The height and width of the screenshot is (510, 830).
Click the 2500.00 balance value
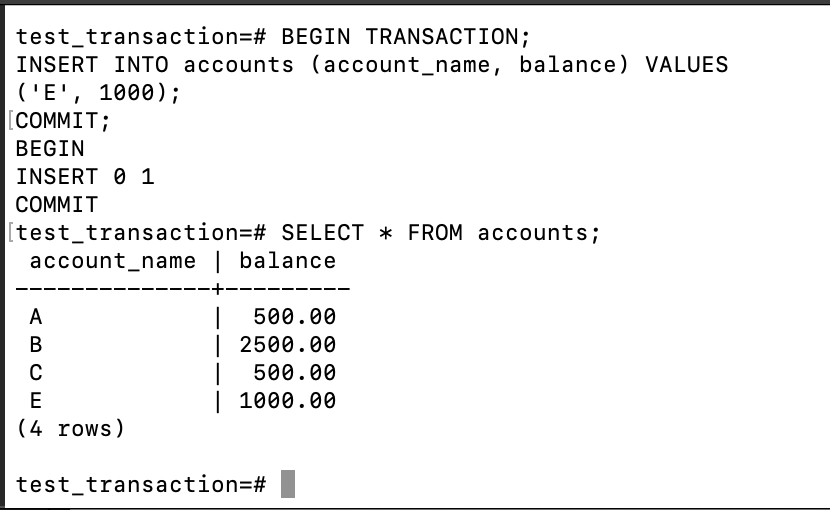tap(287, 345)
